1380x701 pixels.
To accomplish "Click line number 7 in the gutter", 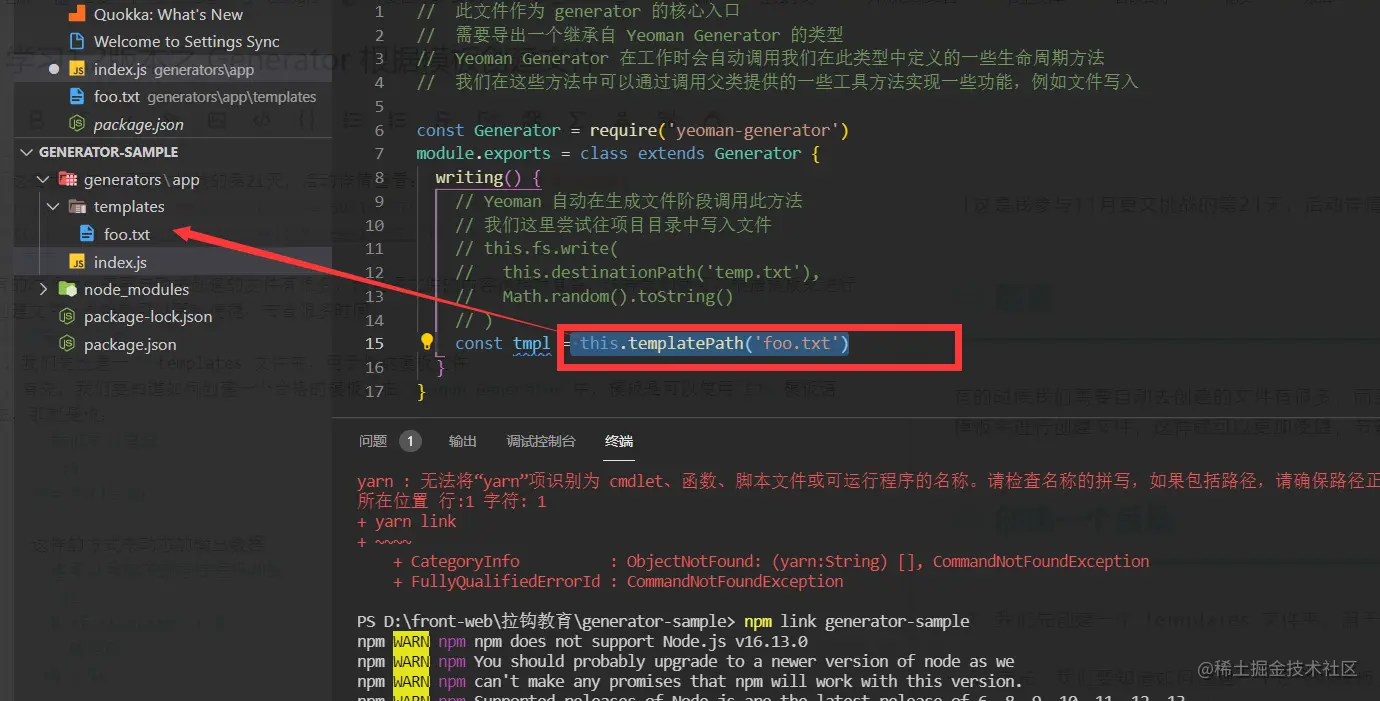I will click(378, 153).
